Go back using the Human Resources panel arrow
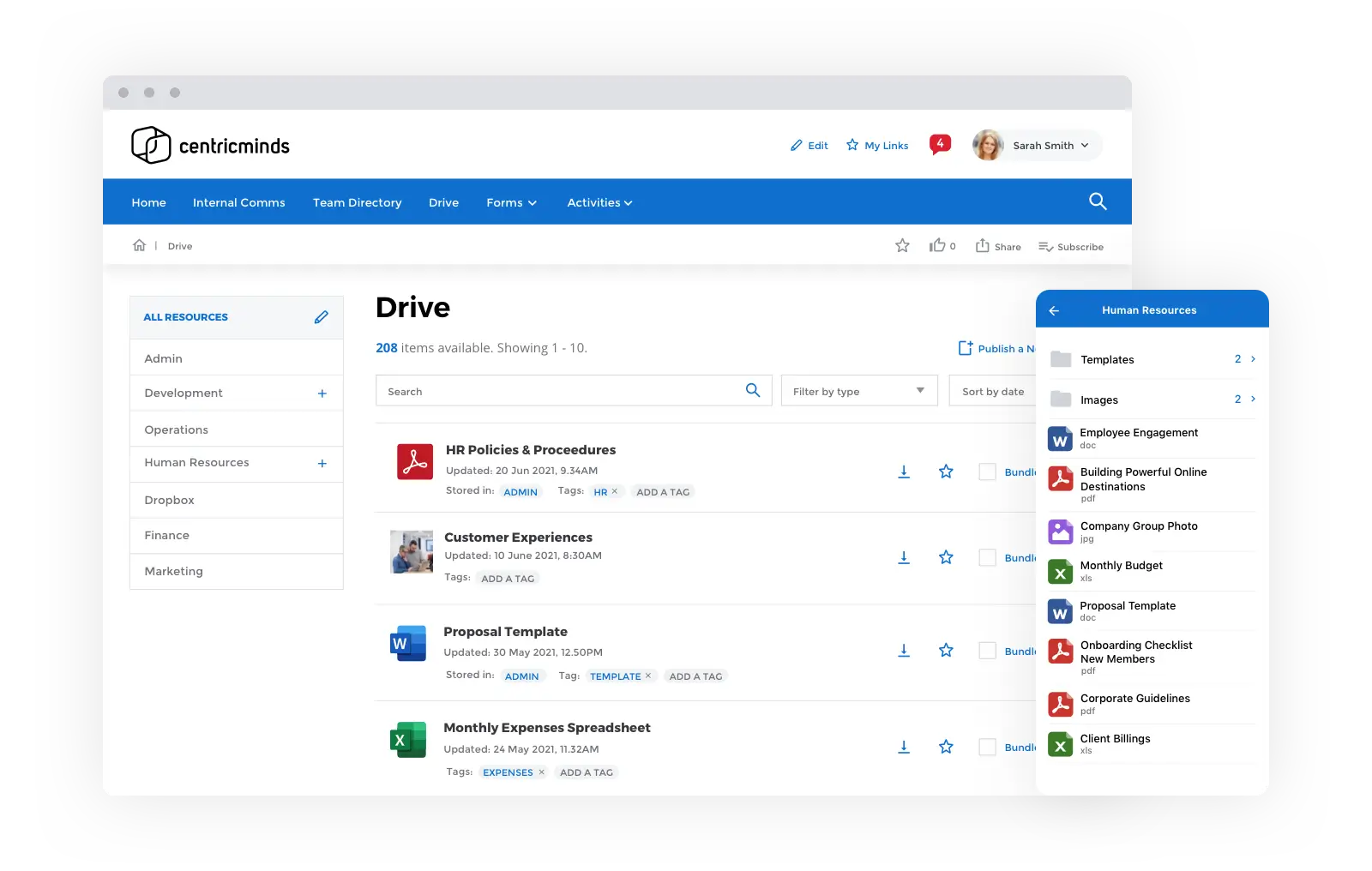The height and width of the screenshot is (871, 1372). click(x=1055, y=310)
